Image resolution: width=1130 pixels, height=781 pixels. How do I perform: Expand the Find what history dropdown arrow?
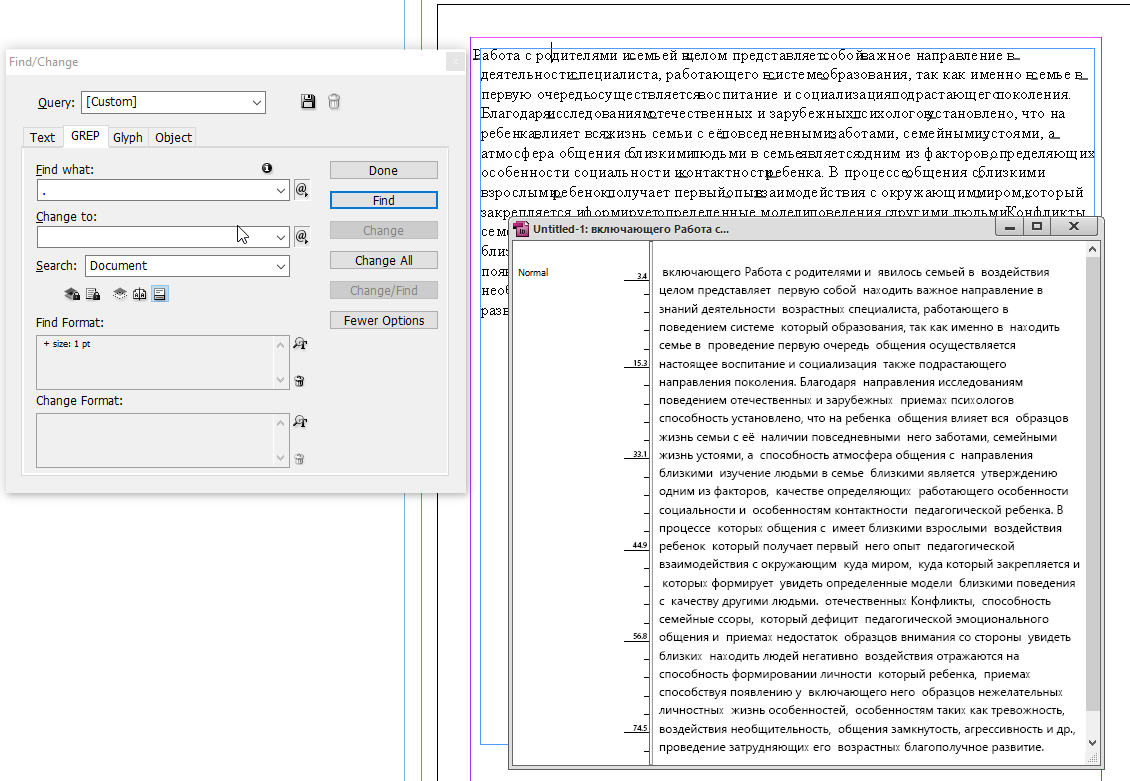(x=281, y=190)
